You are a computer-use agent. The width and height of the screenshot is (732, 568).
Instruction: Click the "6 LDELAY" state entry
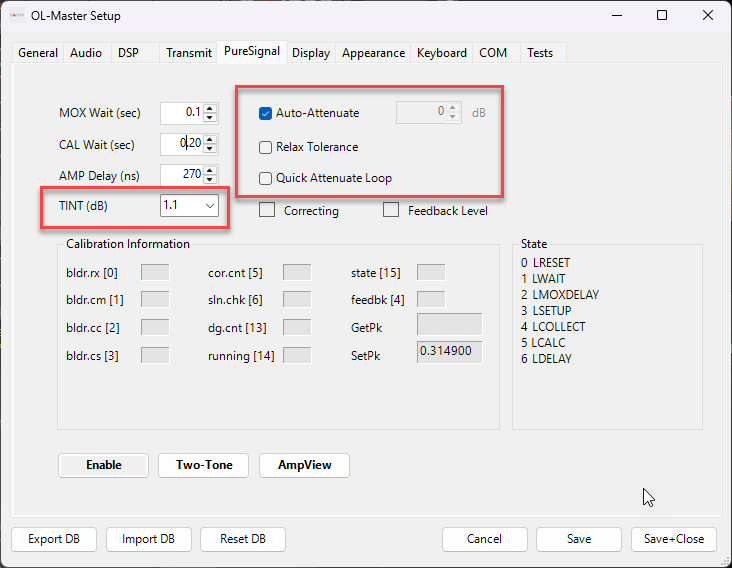click(546, 359)
